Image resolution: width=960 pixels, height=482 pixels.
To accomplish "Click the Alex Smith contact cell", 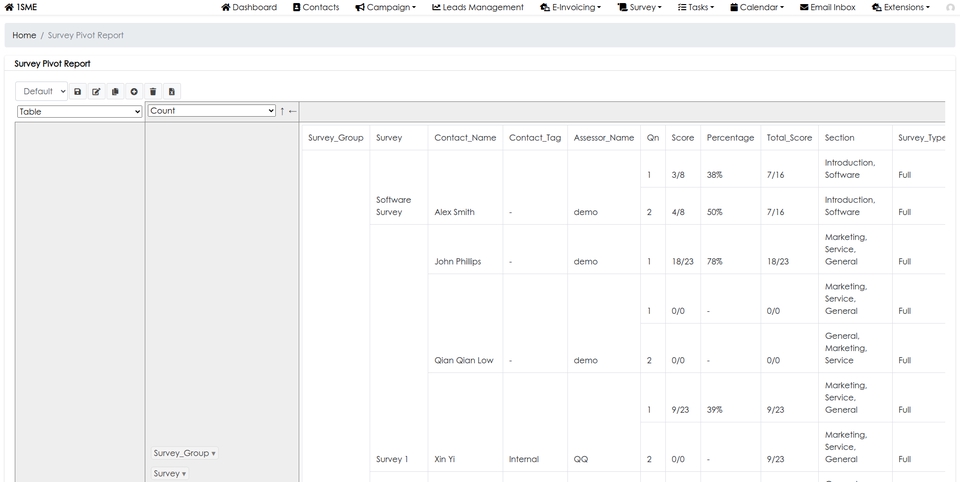I will pyautogui.click(x=454, y=212).
